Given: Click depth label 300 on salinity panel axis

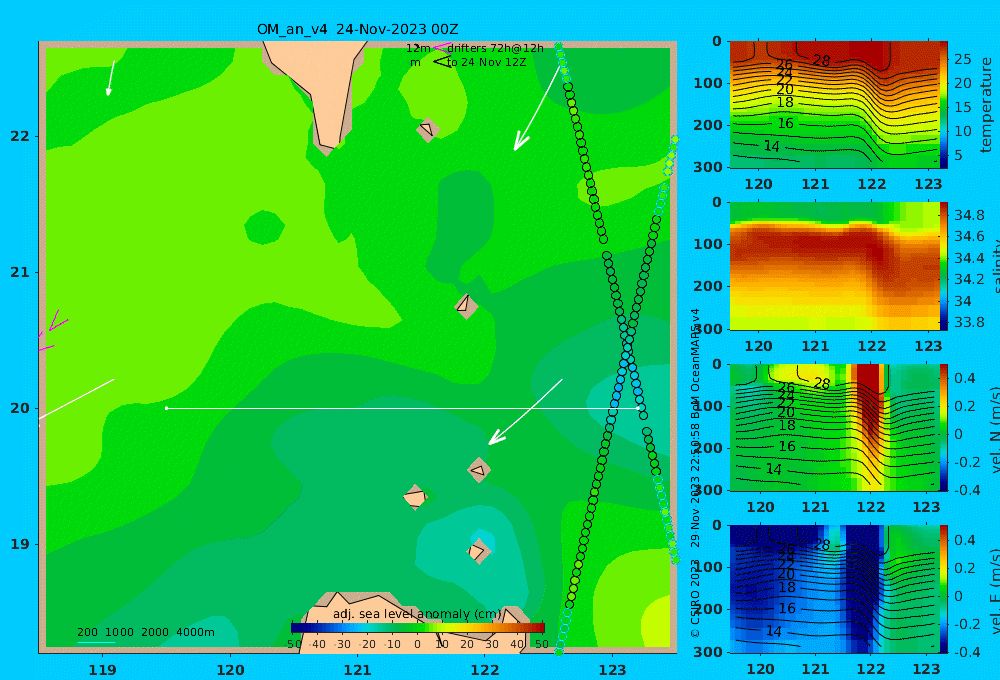Looking at the screenshot, I should tap(708, 329).
